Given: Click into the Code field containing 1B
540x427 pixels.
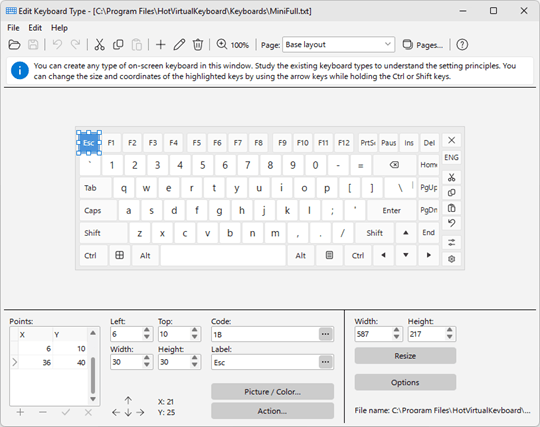Looking at the screenshot, I should [x=266, y=334].
